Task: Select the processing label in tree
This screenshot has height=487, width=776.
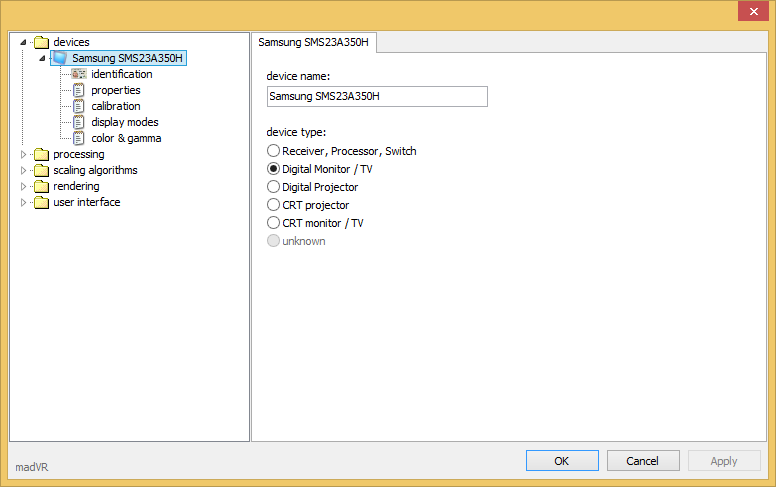Action: pyautogui.click(x=79, y=154)
